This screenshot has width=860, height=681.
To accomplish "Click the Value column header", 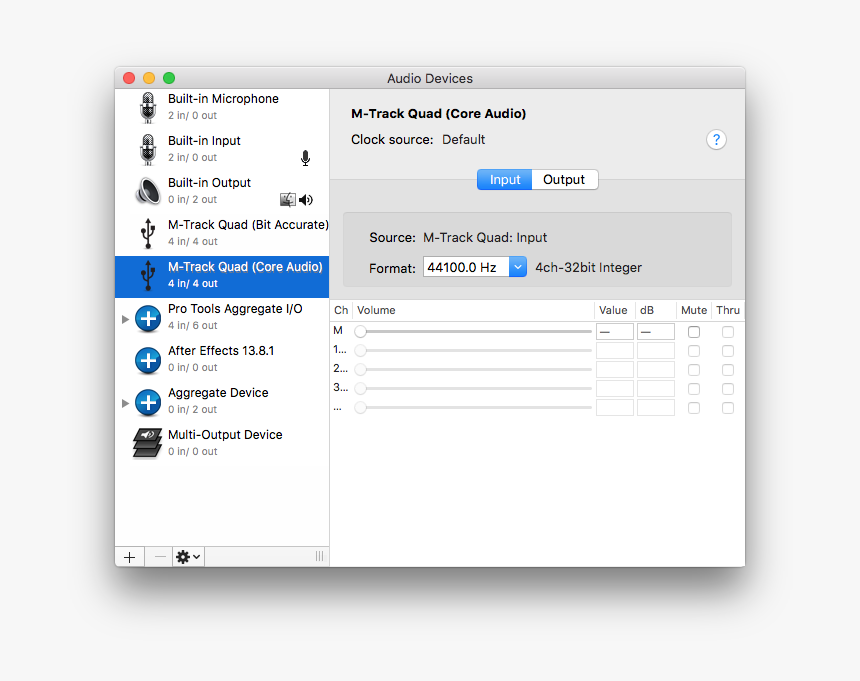I will click(x=613, y=310).
